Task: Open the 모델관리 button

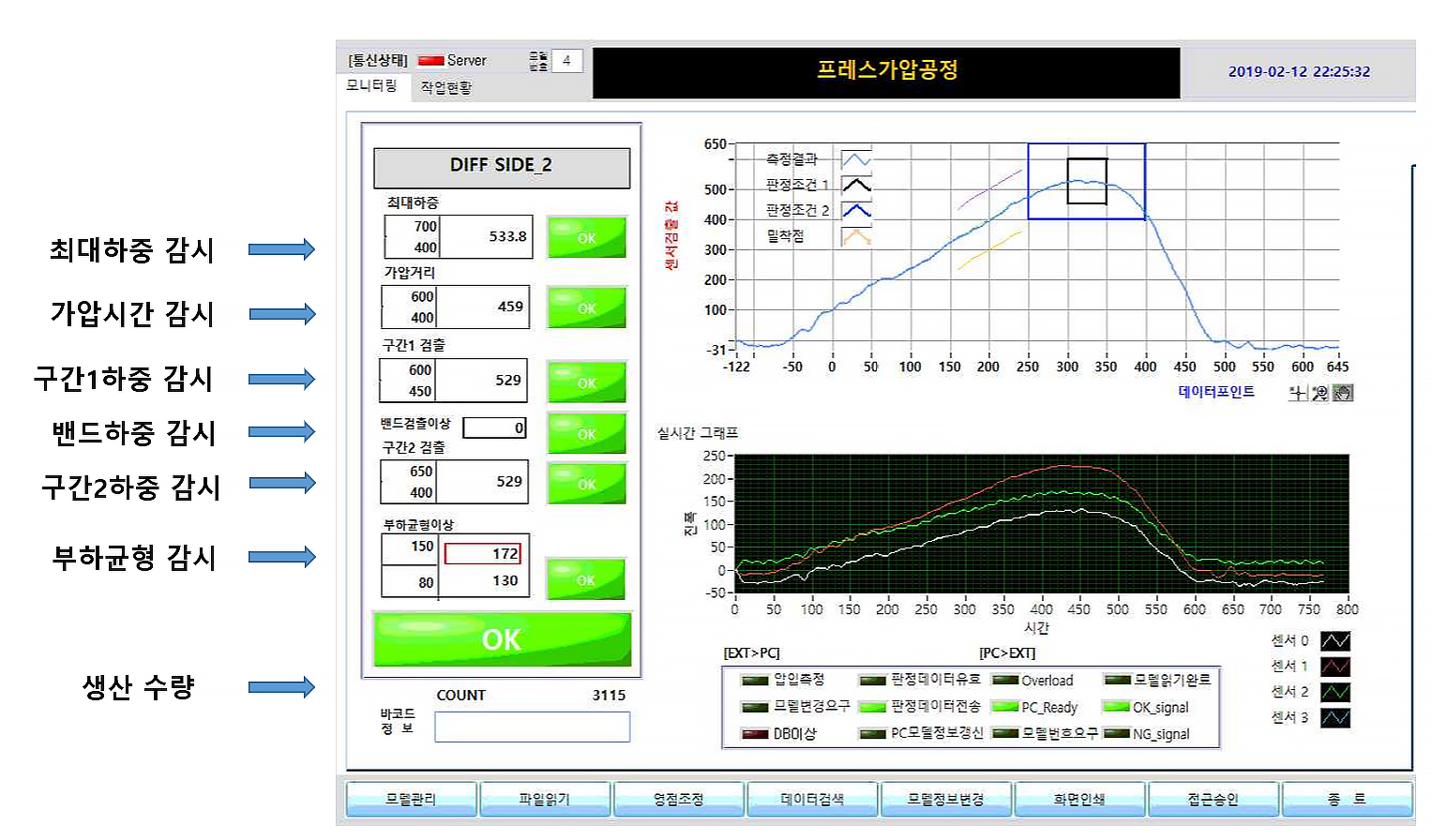Action: tap(411, 799)
